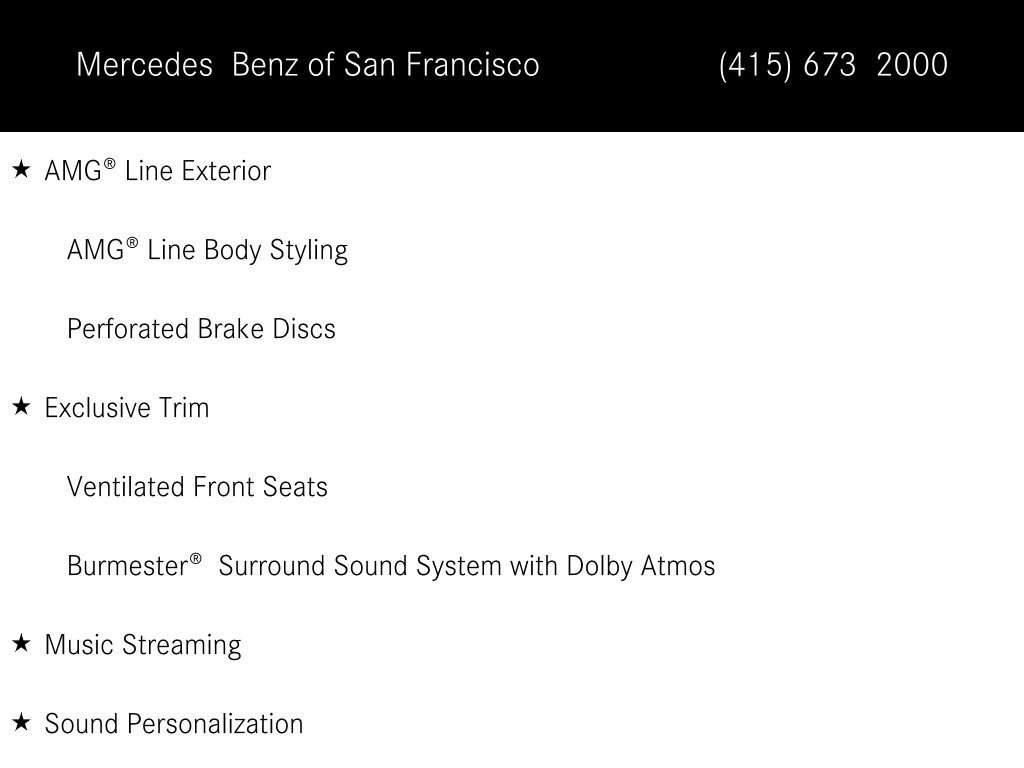Select the Burmester Surround Sound System item

[391, 566]
